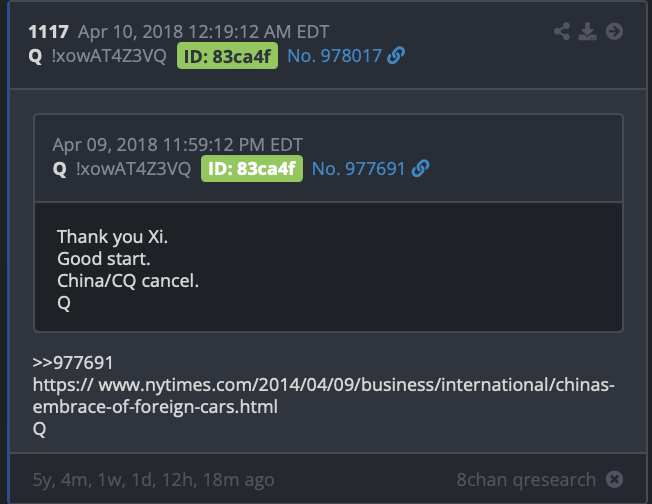
Task: Download post 1117 using the download icon
Action: 588,32
